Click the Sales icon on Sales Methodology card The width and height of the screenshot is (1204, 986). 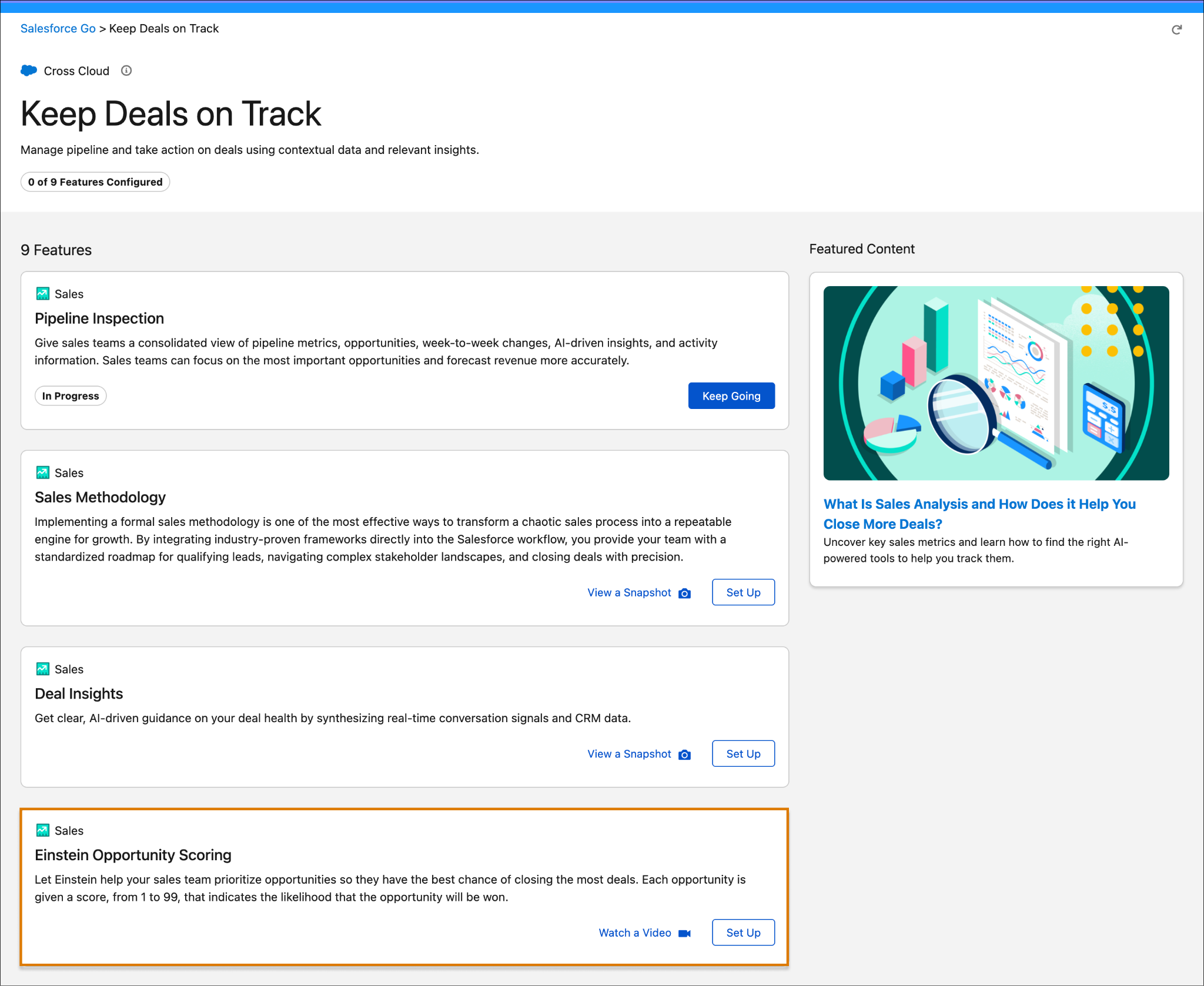(43, 472)
